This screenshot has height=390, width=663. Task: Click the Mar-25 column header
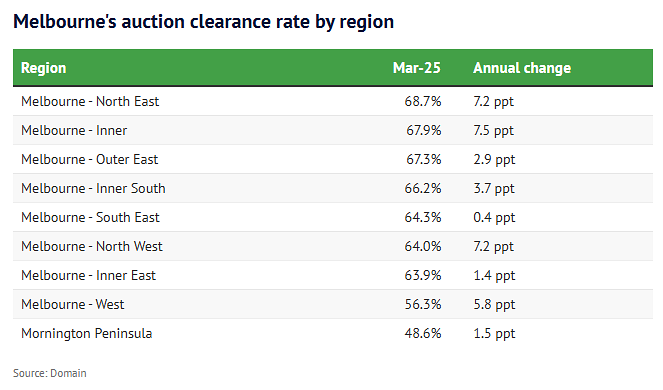click(416, 68)
